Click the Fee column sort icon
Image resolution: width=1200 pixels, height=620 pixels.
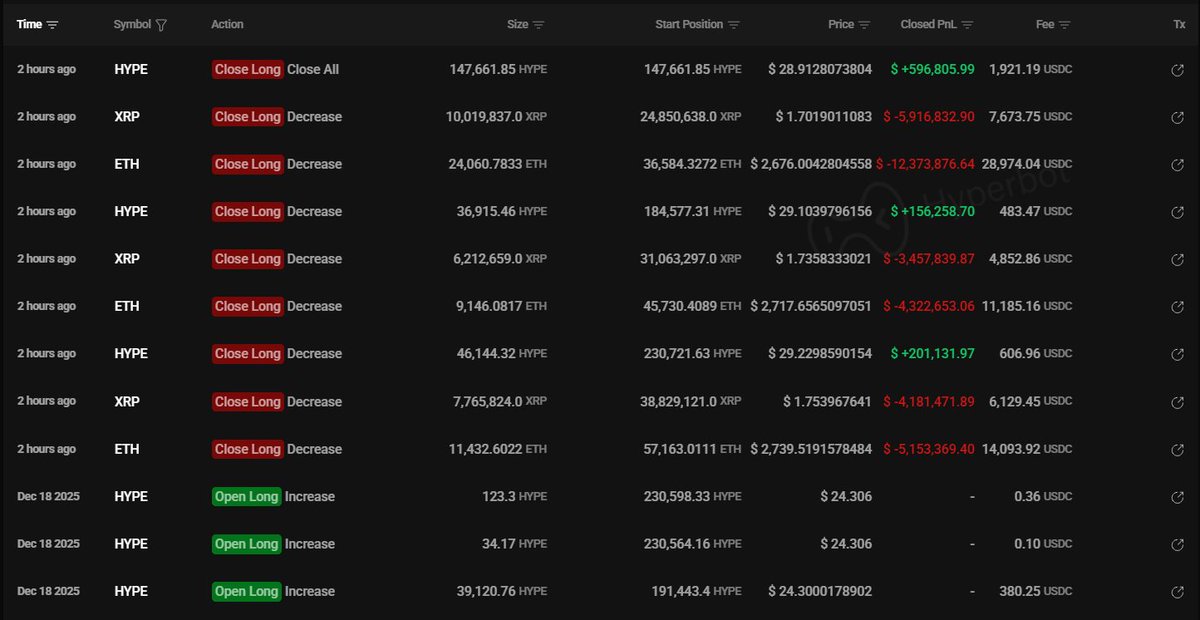(x=1065, y=25)
